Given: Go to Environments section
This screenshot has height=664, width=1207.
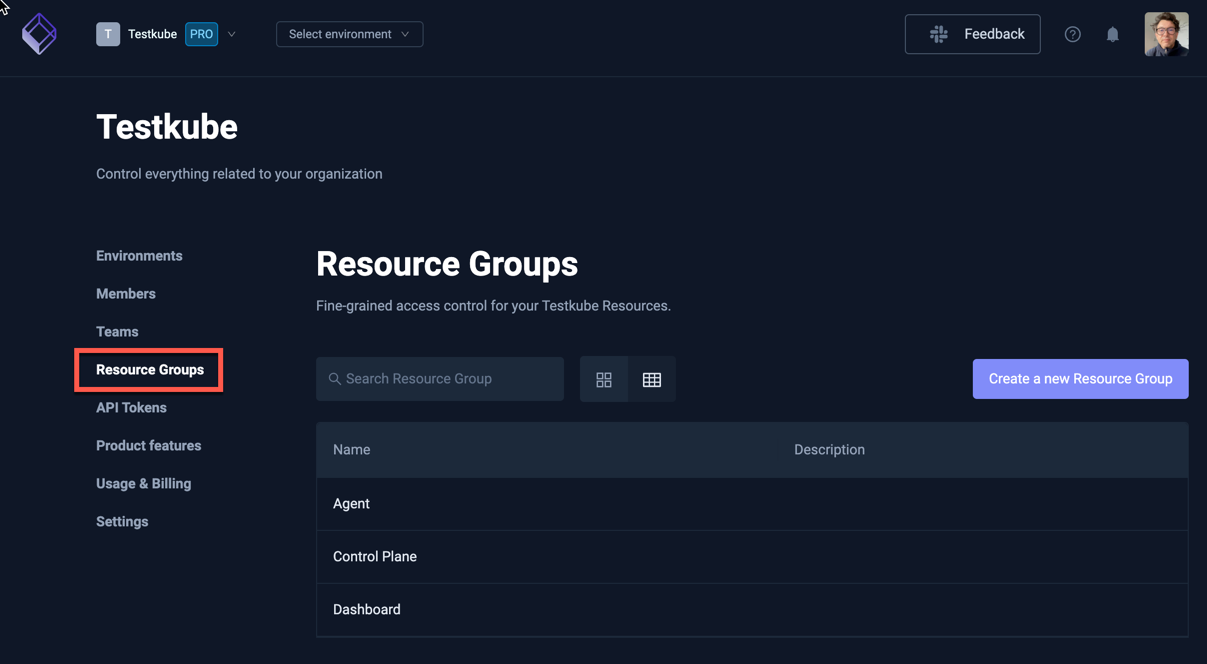Looking at the screenshot, I should [139, 256].
